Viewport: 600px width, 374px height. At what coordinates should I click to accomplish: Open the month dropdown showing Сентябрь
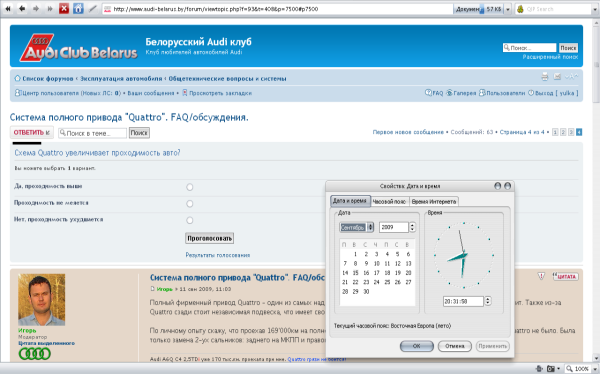356,227
